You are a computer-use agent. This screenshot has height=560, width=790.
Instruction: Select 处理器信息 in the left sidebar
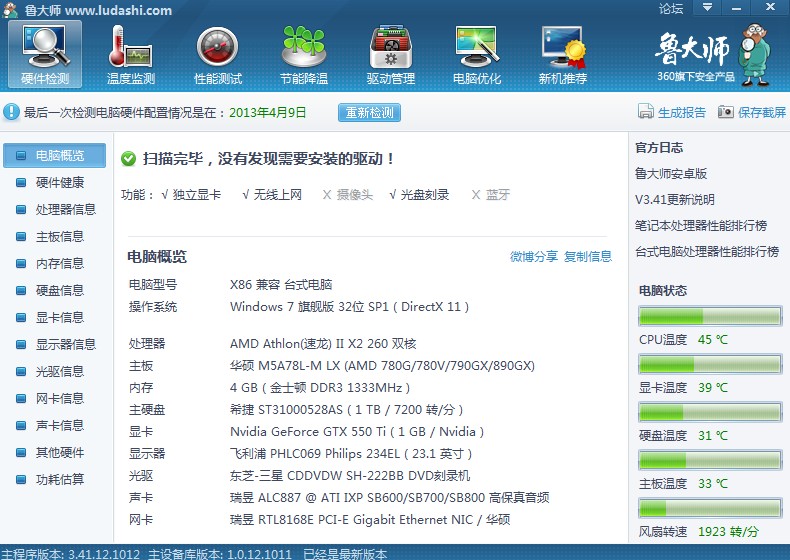coord(65,210)
